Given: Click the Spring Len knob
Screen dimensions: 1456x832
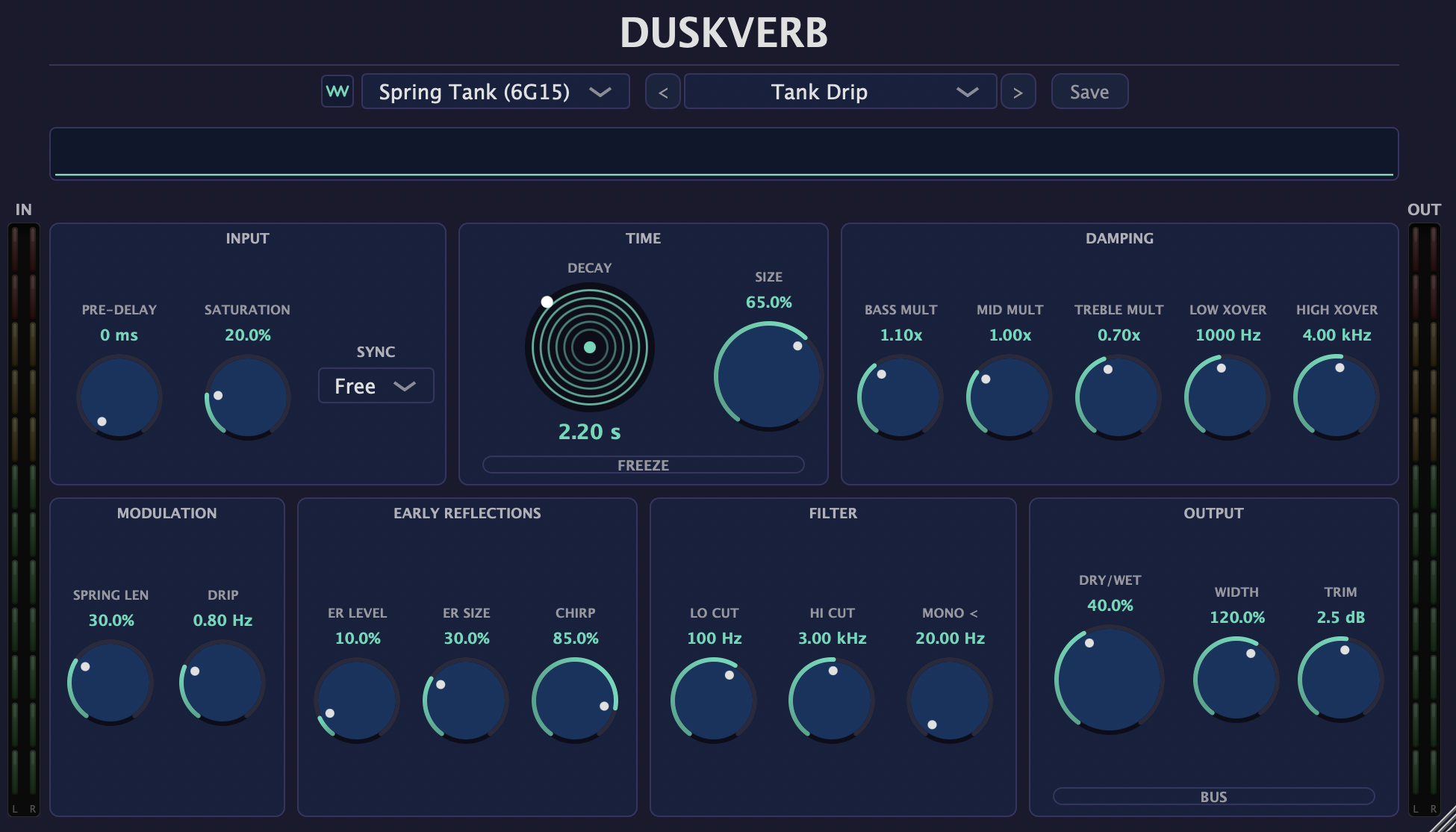Looking at the screenshot, I should [111, 683].
